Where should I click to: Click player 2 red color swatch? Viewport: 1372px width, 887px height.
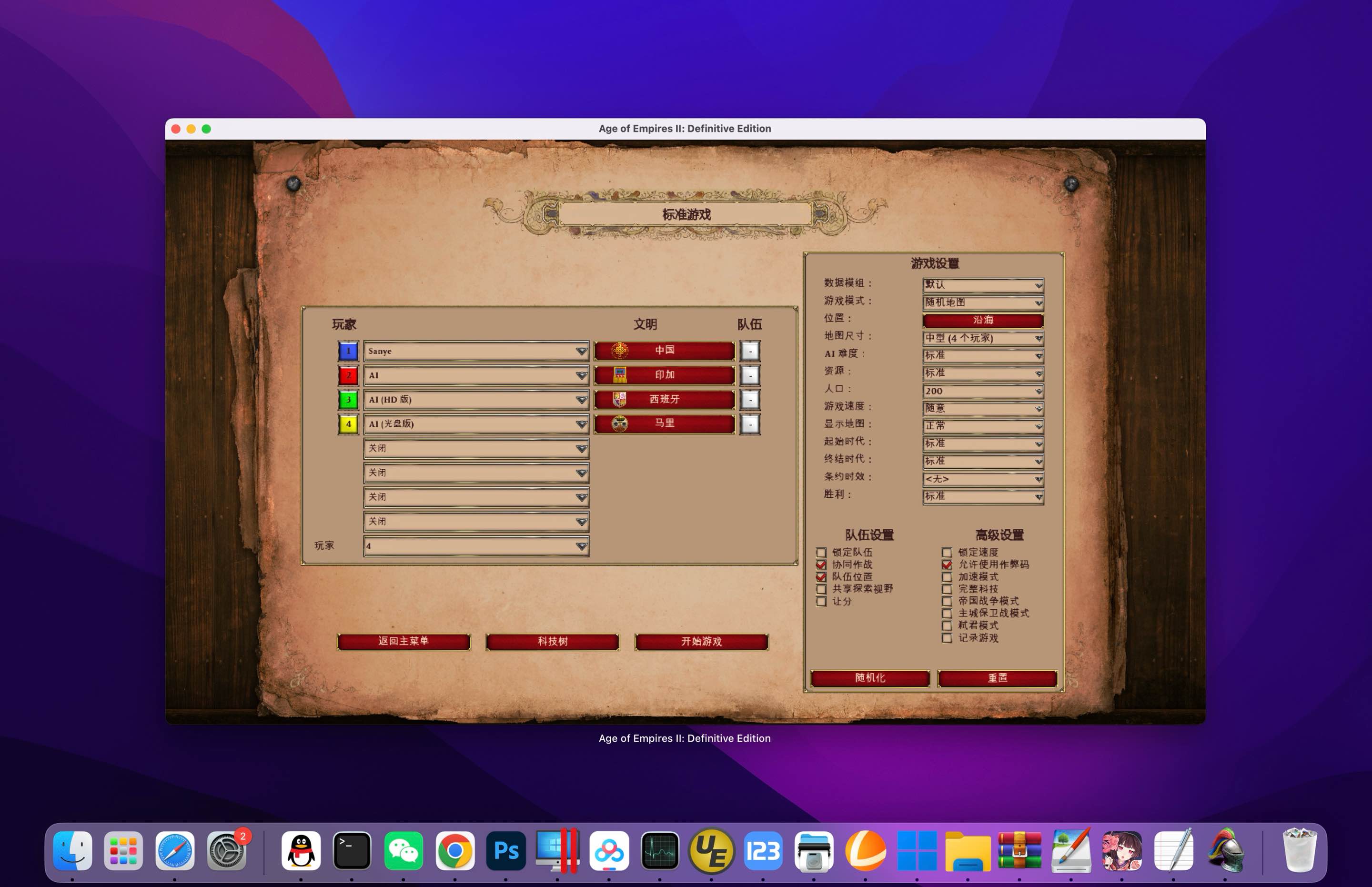pyautogui.click(x=348, y=375)
